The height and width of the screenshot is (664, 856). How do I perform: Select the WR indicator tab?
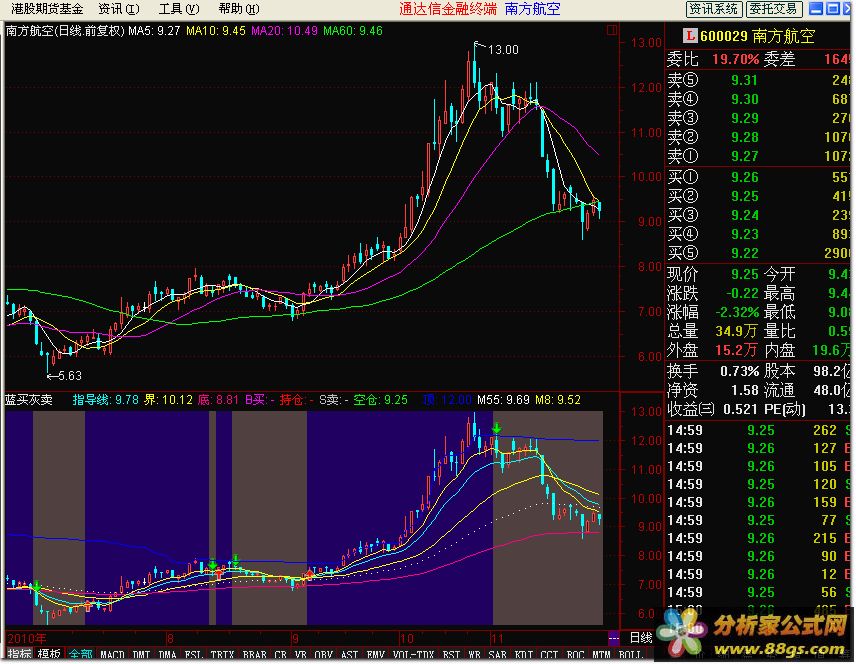pyautogui.click(x=474, y=654)
